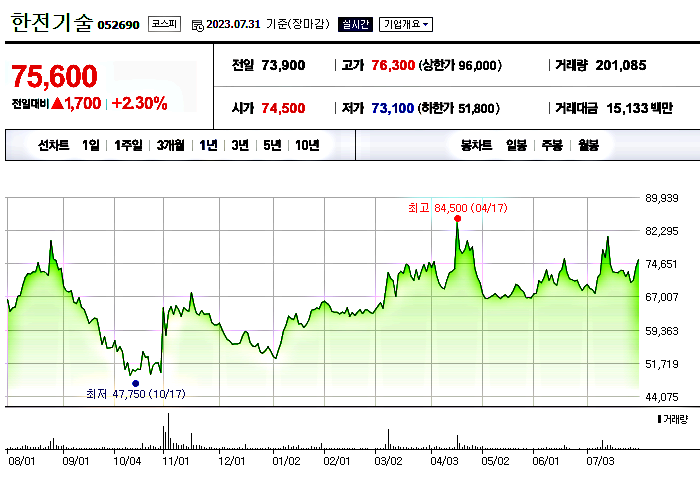Switch to 주봉 candle chart
700x484 pixels.
pos(552,145)
